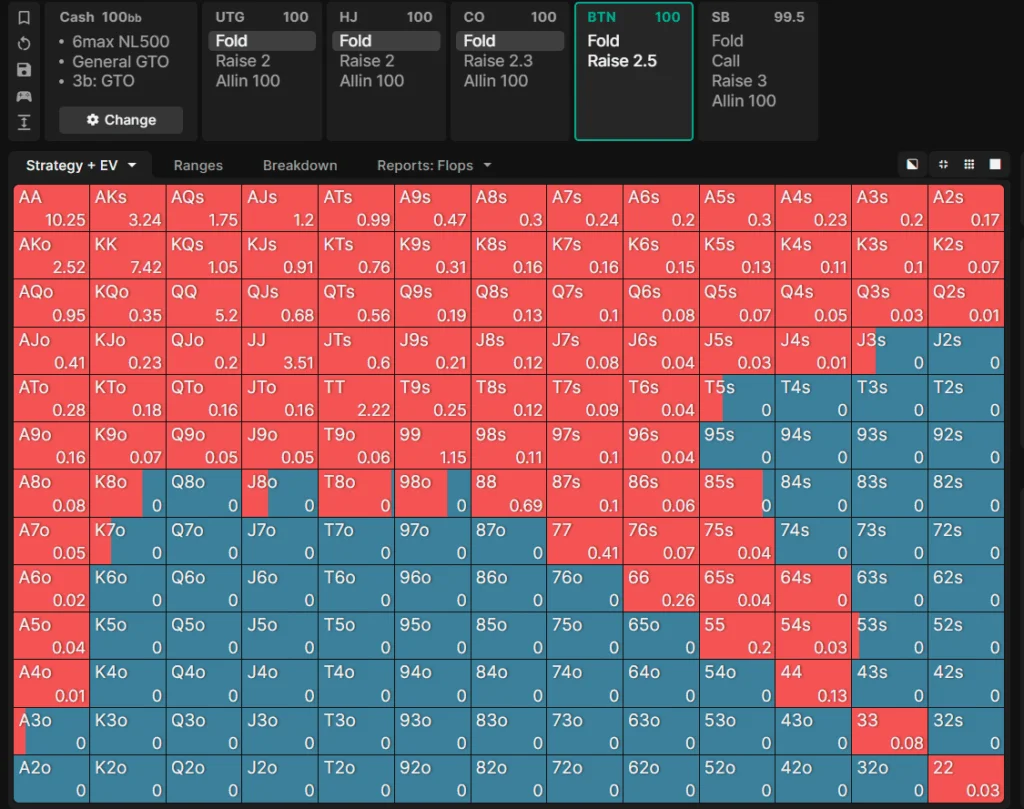
Task: Select Raise 2.5 for BTN
Action: 622,61
